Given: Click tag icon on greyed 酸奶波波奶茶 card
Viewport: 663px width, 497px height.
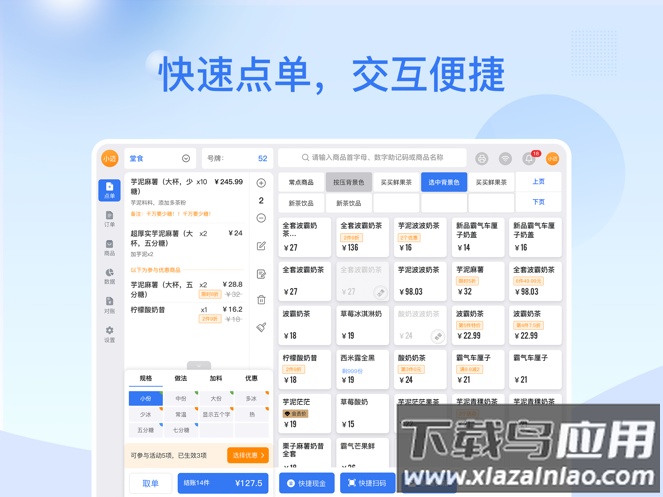Looking at the screenshot, I should [x=438, y=336].
